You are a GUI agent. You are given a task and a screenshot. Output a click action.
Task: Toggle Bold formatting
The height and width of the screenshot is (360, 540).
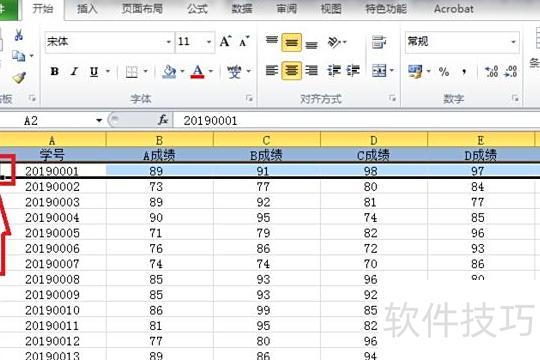click(x=54, y=71)
